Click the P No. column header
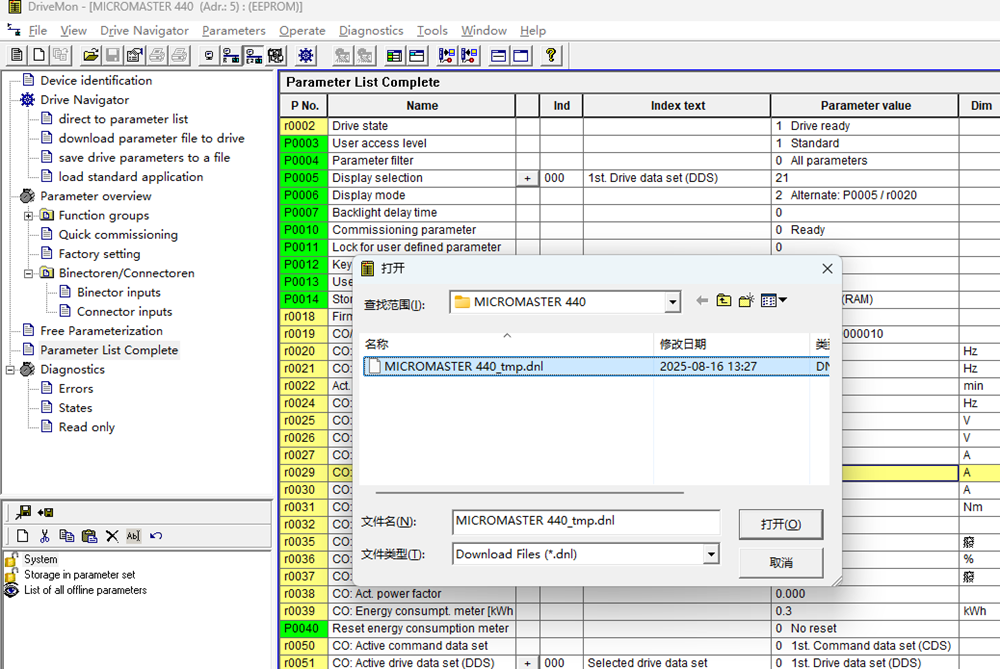This screenshot has height=669, width=1000. pyautogui.click(x=304, y=106)
